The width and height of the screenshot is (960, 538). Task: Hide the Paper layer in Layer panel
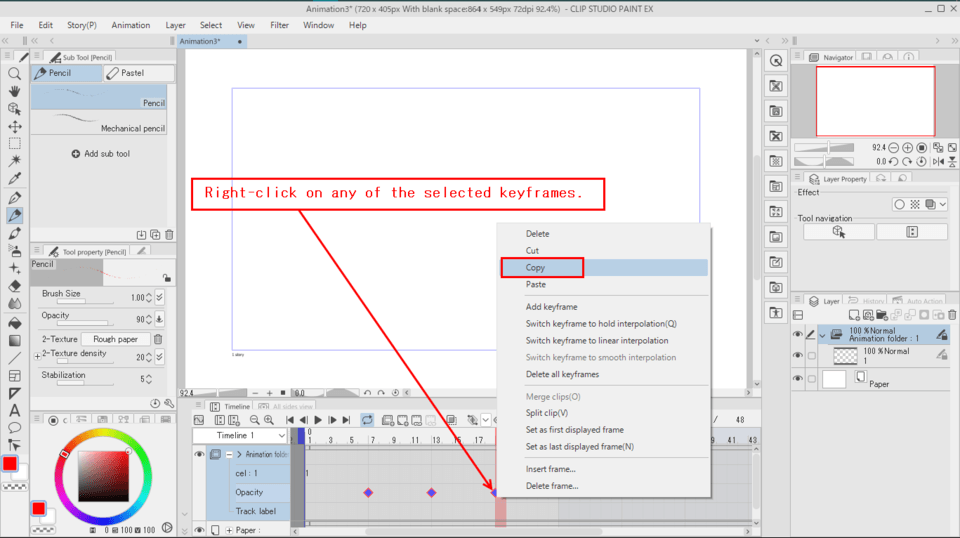798,379
